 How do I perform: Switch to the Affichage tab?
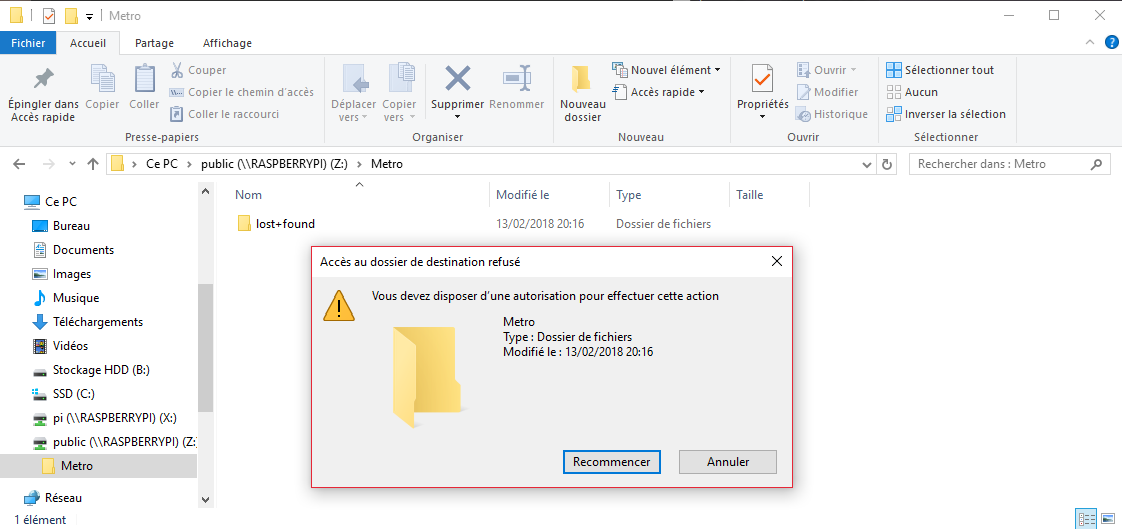click(227, 43)
